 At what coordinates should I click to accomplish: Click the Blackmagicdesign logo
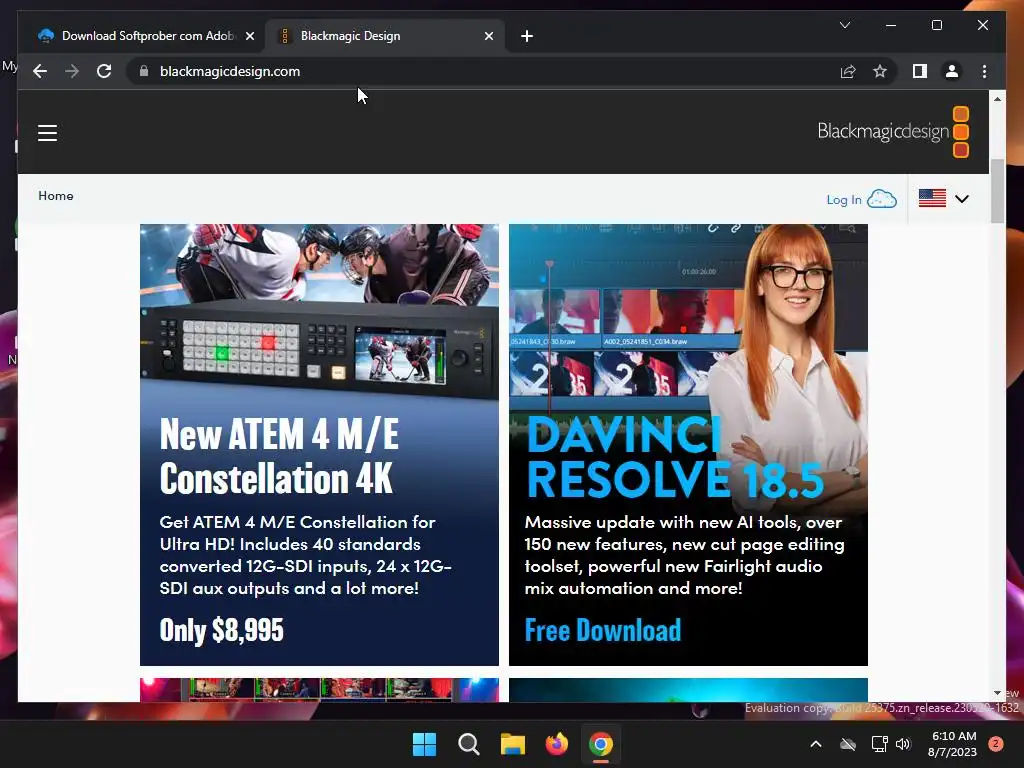coord(893,132)
